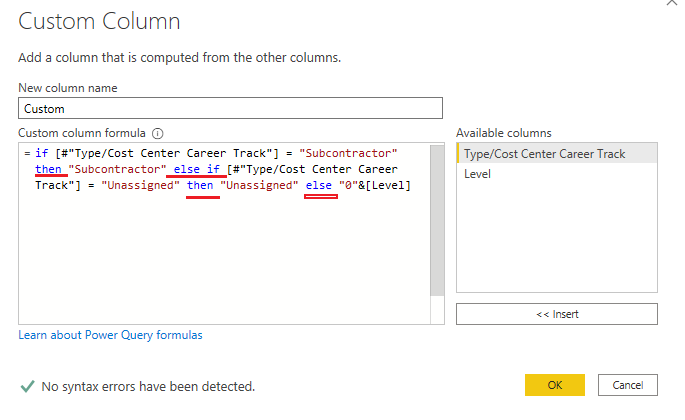
Task: Click the Cancel button
Action: coord(628,385)
